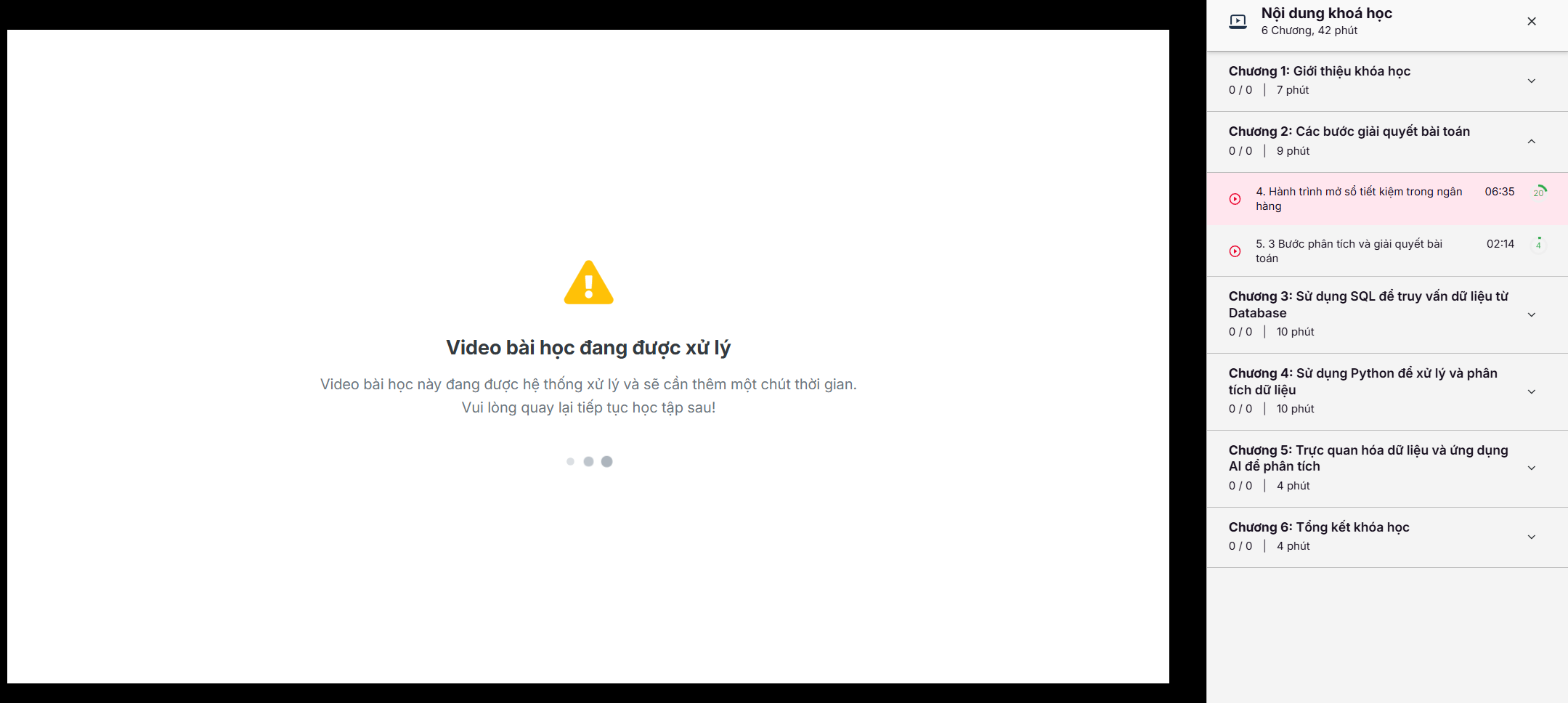Expand Chương 1: Giới thiệu khóa học
This screenshot has height=703, width=1568.
point(1532,81)
